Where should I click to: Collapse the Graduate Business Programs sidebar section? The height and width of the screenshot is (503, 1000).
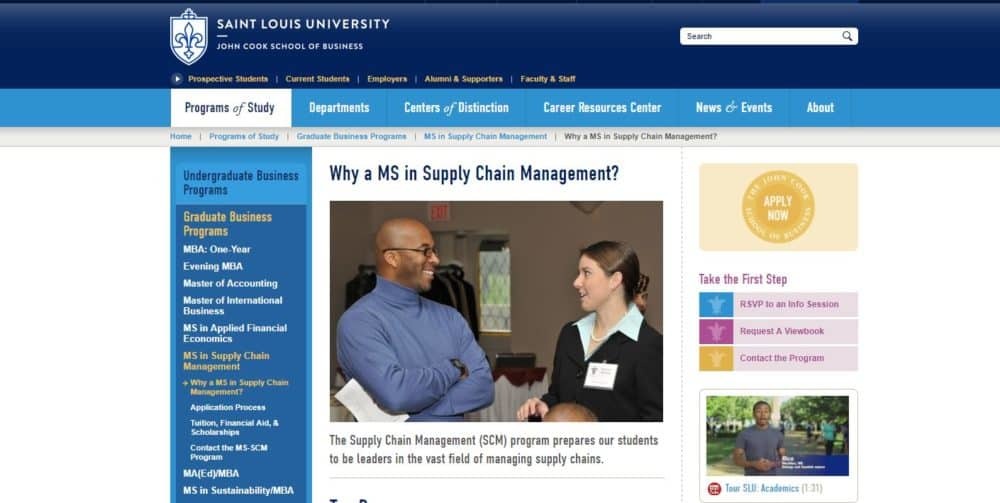[x=228, y=224]
